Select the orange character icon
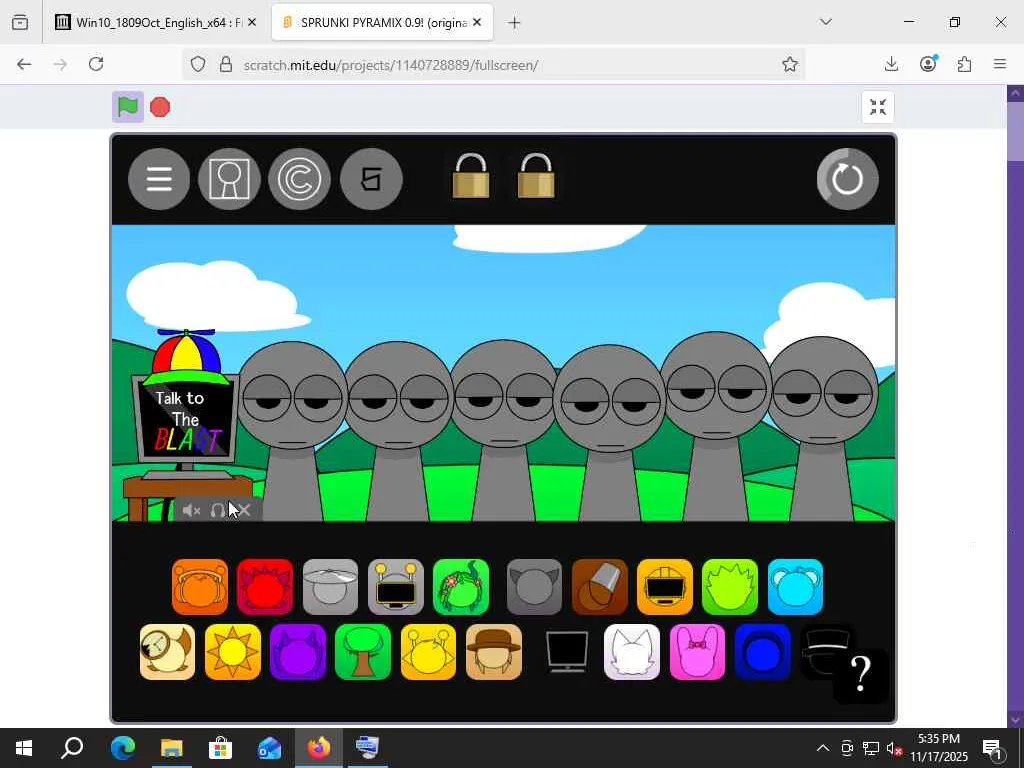1024x768 pixels. coord(200,586)
